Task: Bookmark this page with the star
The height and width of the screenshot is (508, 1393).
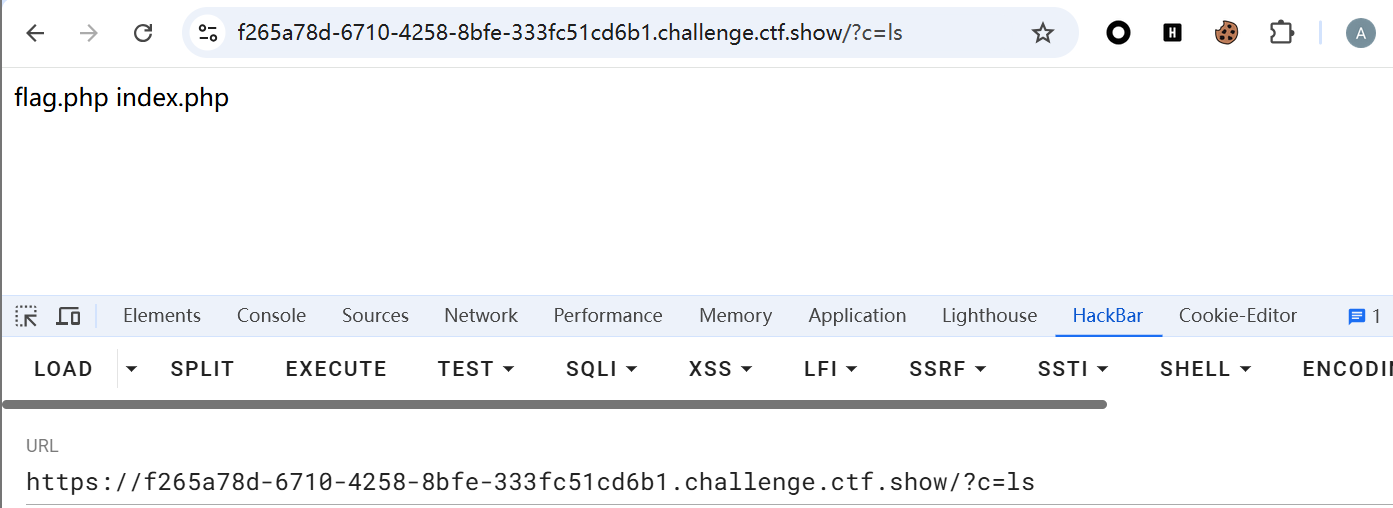Action: click(x=1043, y=33)
